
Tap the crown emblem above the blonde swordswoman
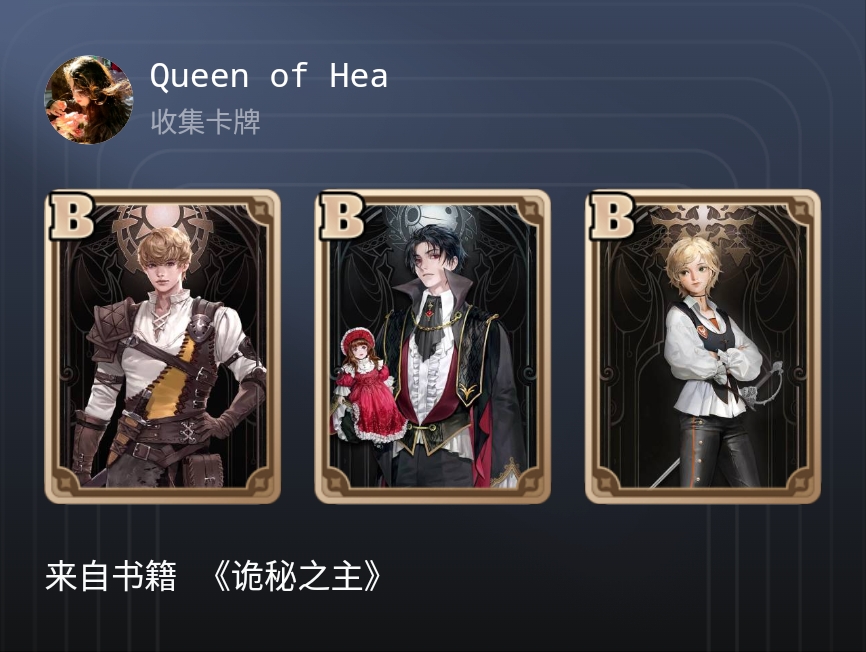[x=703, y=226]
